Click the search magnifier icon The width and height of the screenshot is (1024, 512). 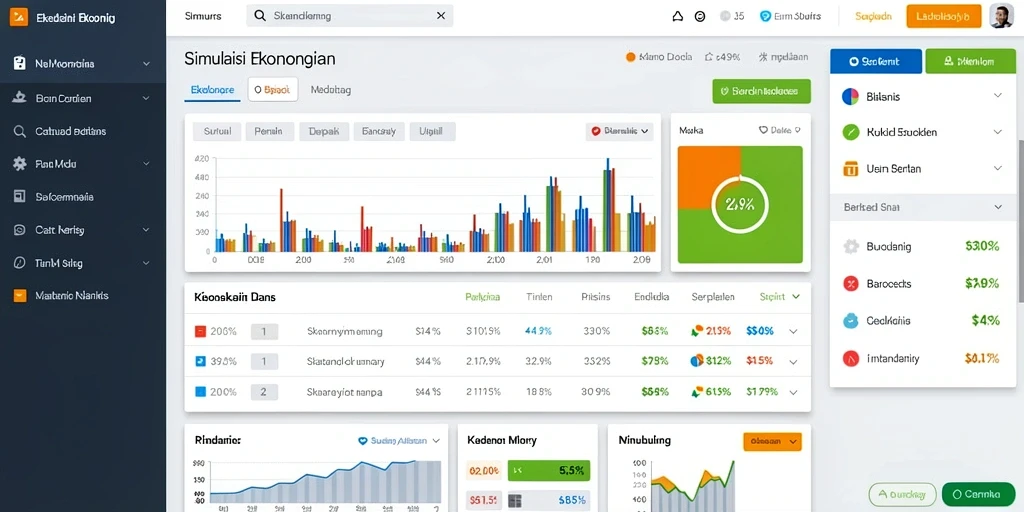pos(260,16)
